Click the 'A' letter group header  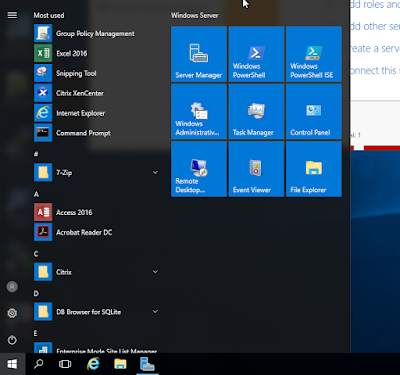point(36,194)
